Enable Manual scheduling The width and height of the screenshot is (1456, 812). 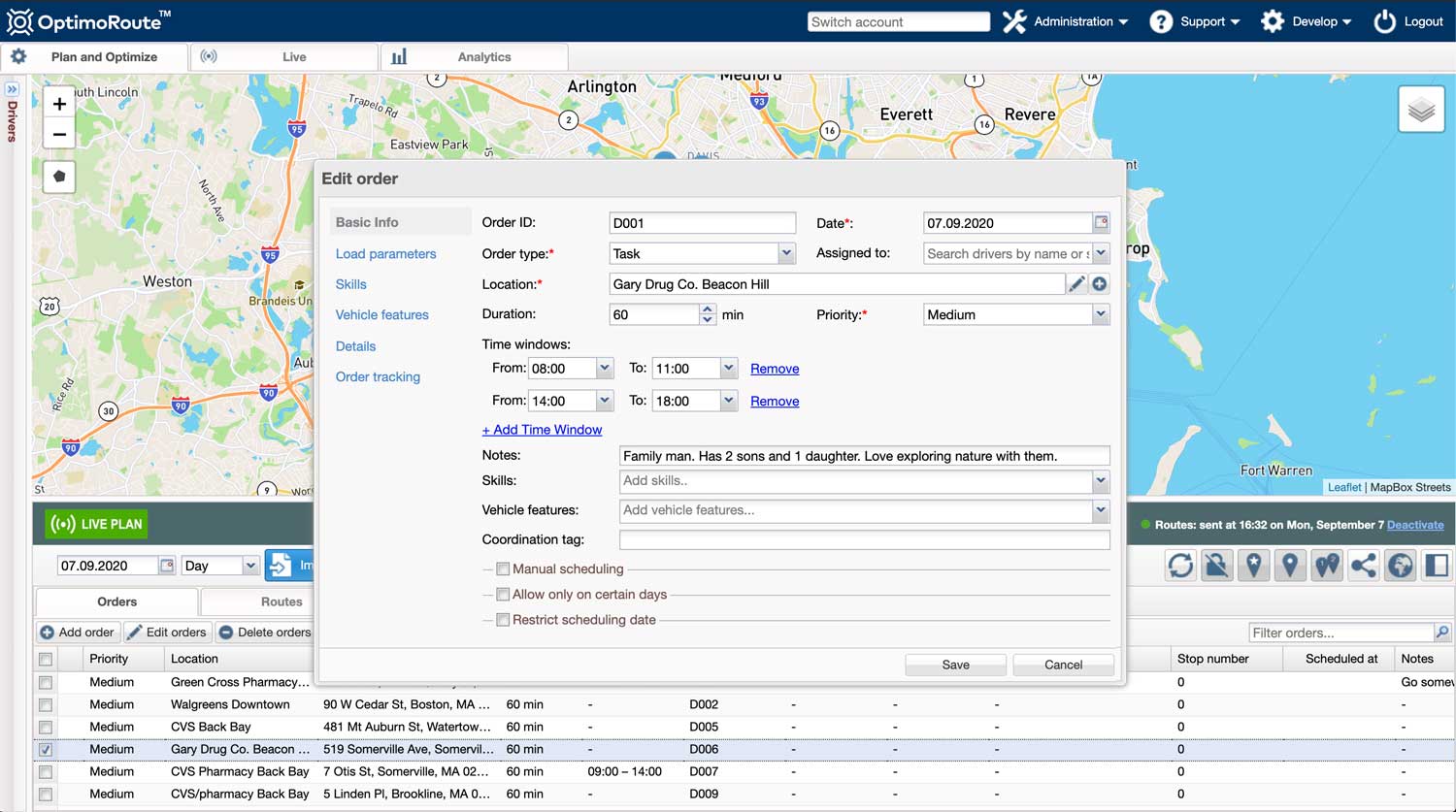coord(503,568)
